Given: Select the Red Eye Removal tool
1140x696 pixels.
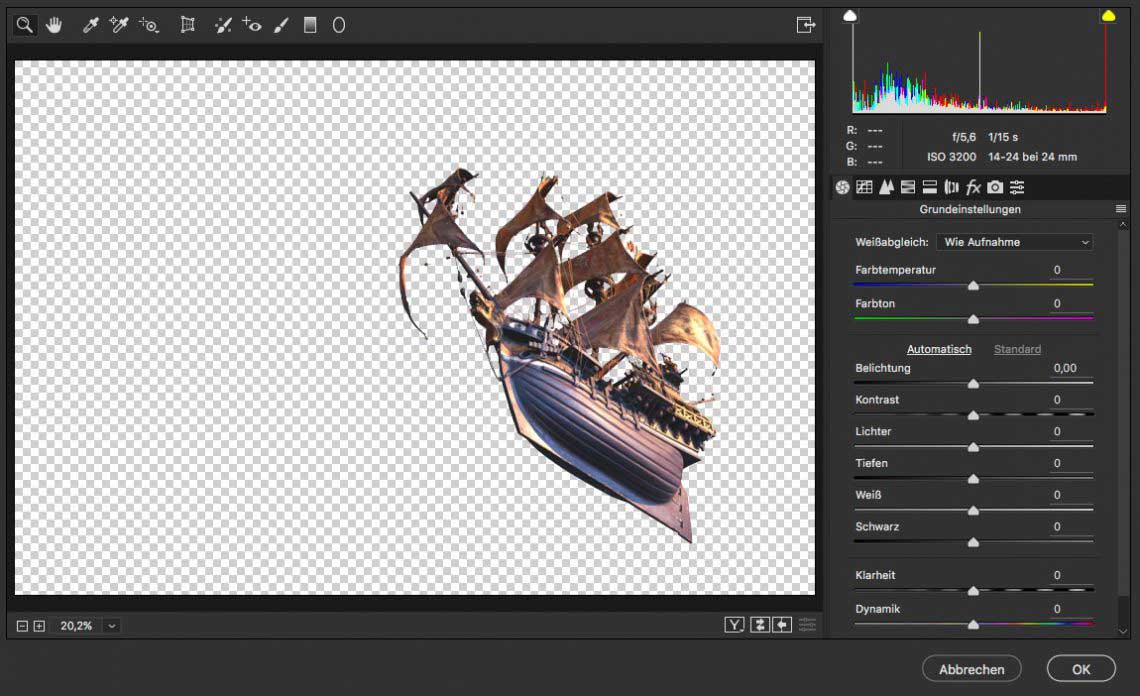Looking at the screenshot, I should click(x=251, y=25).
